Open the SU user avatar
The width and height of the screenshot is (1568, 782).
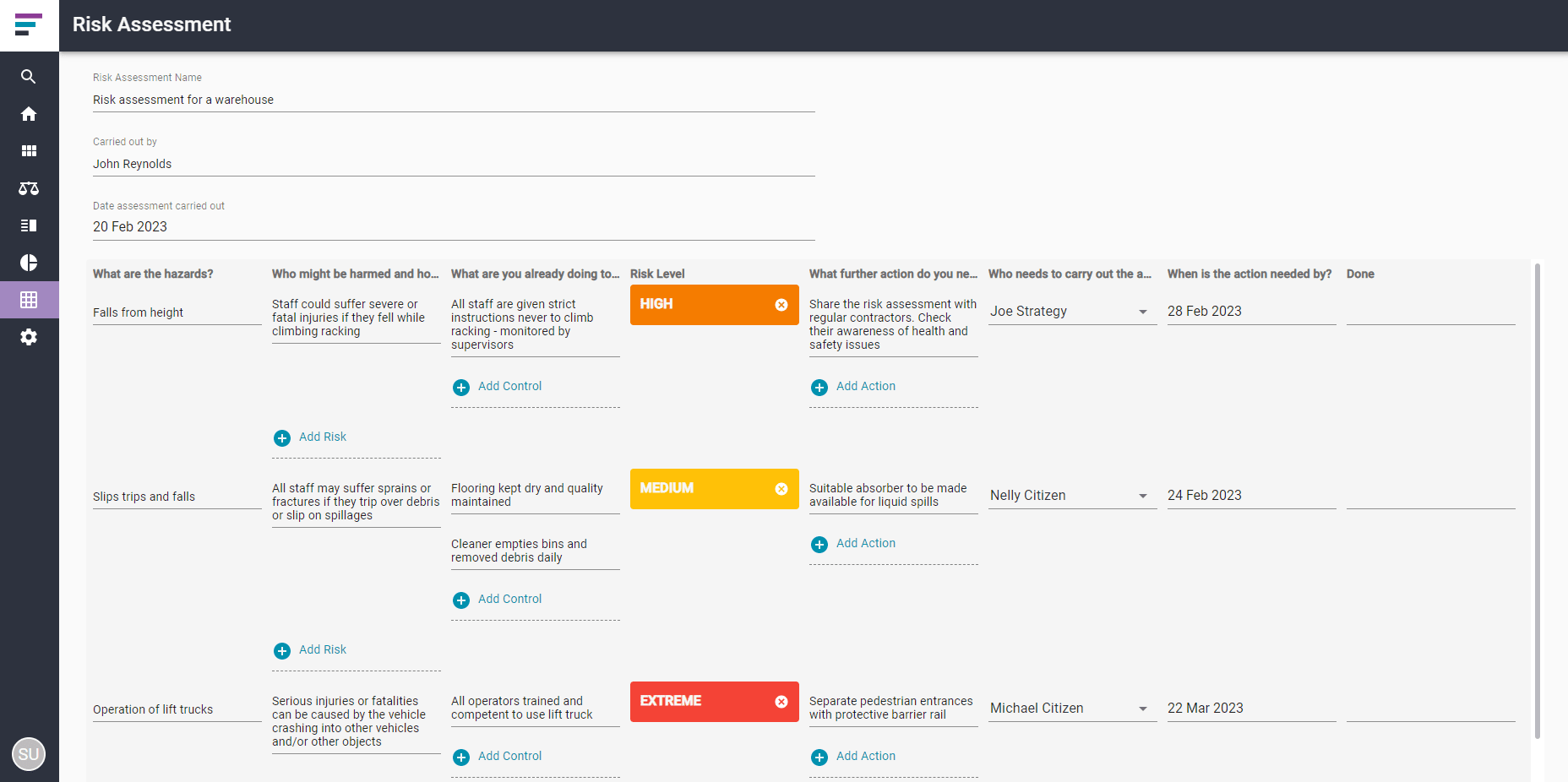[29, 754]
